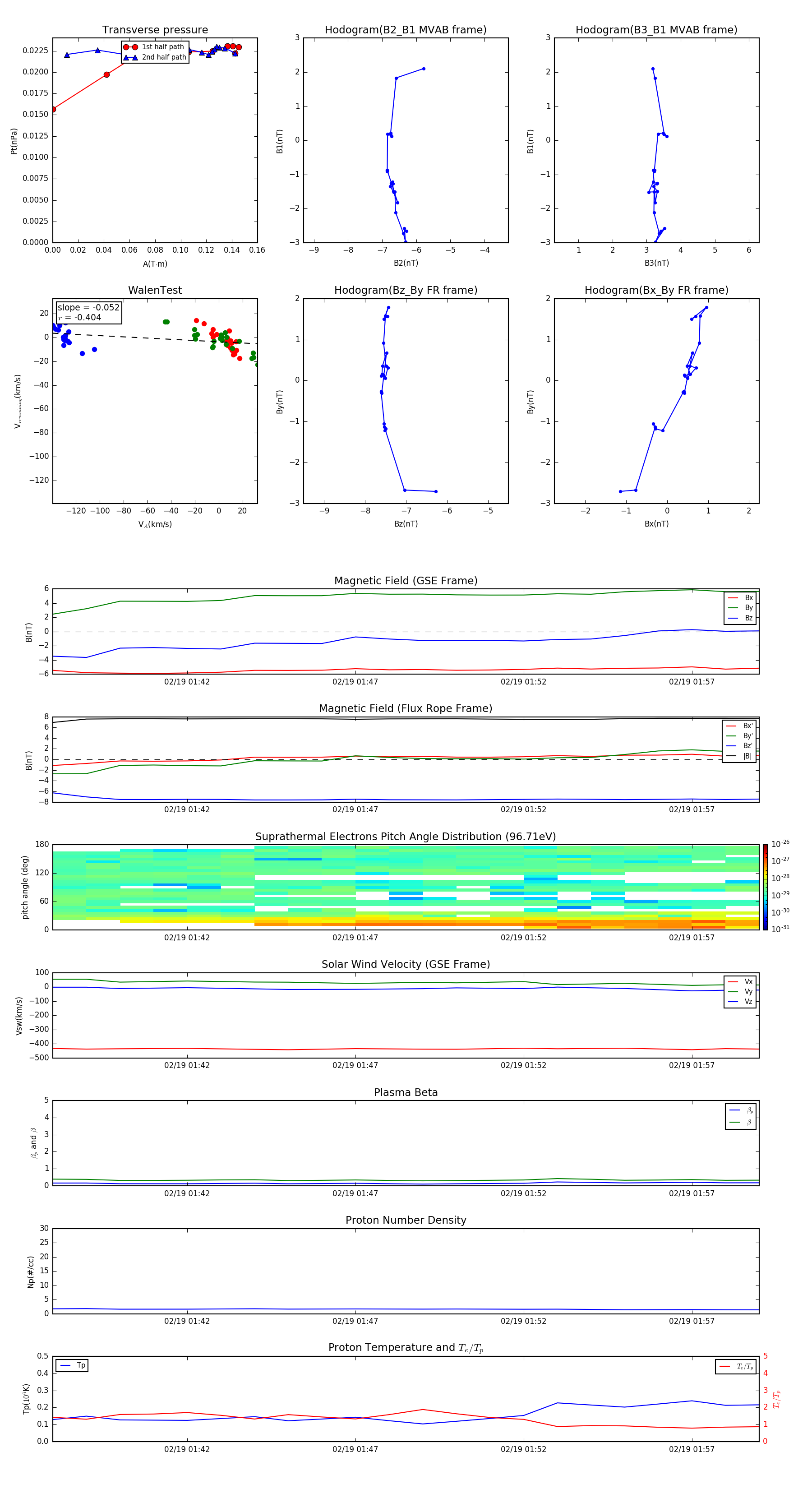Click the 'Magnetic Field (Flux Rope Frame)' title
The width and height of the screenshot is (812, 1489).
[406, 709]
